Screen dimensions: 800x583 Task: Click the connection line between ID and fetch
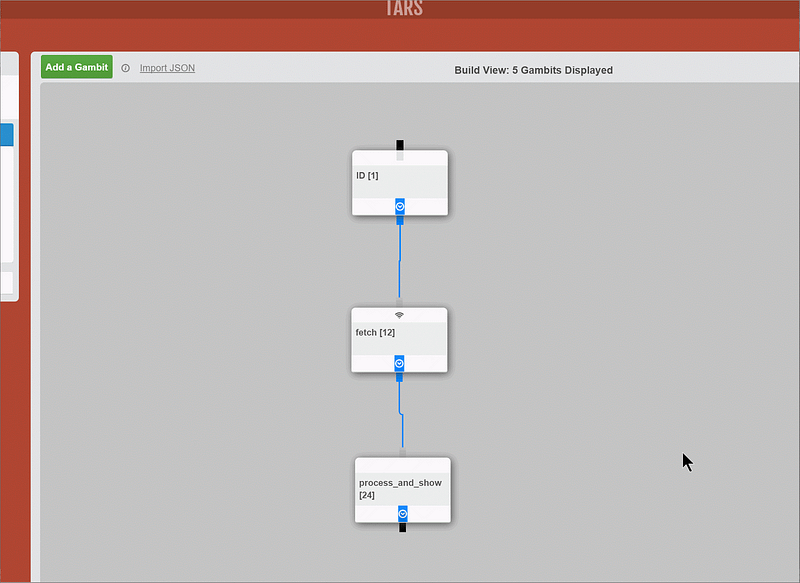399,261
